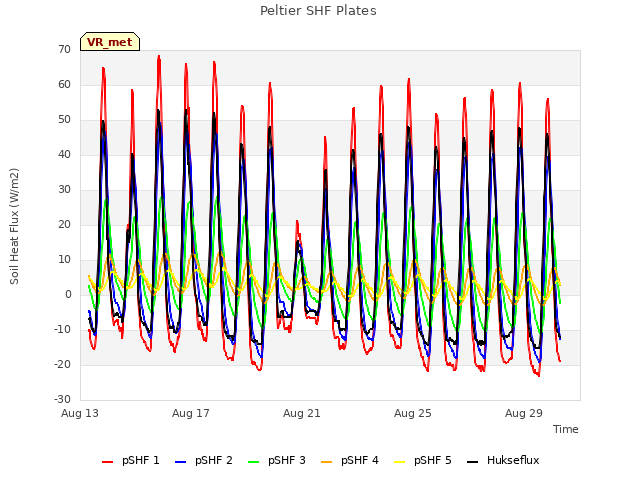
Task: Click the yellow pSHF 5 legend swatch
Action: tap(400, 462)
